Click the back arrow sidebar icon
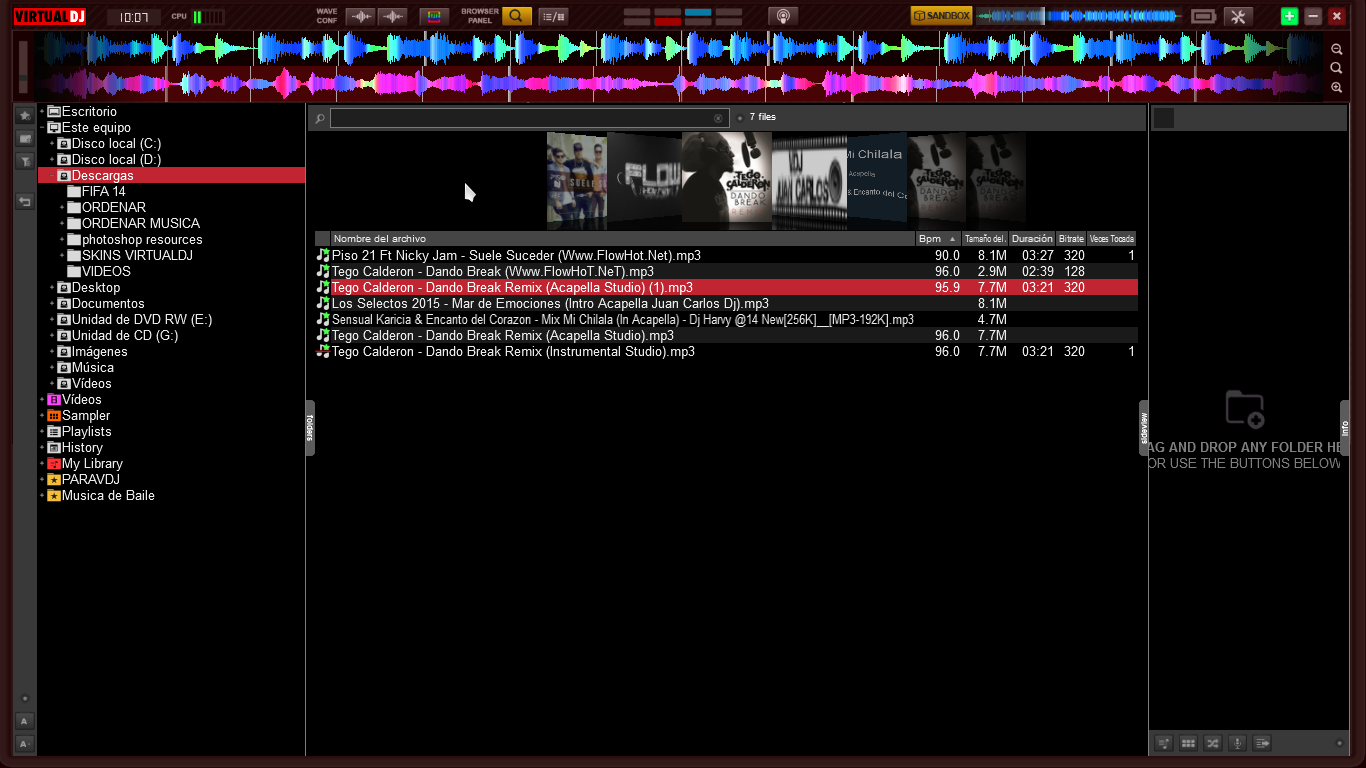The height and width of the screenshot is (768, 1366). click(24, 201)
